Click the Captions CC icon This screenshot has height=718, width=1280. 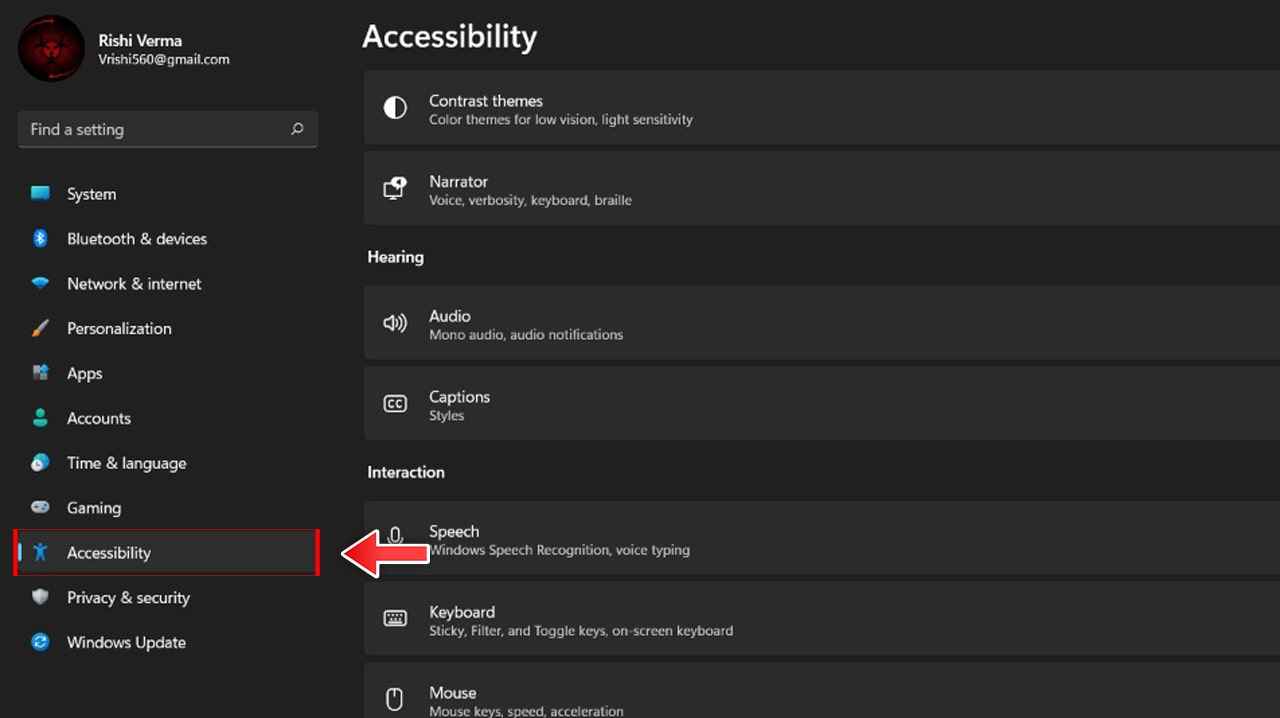tap(395, 404)
